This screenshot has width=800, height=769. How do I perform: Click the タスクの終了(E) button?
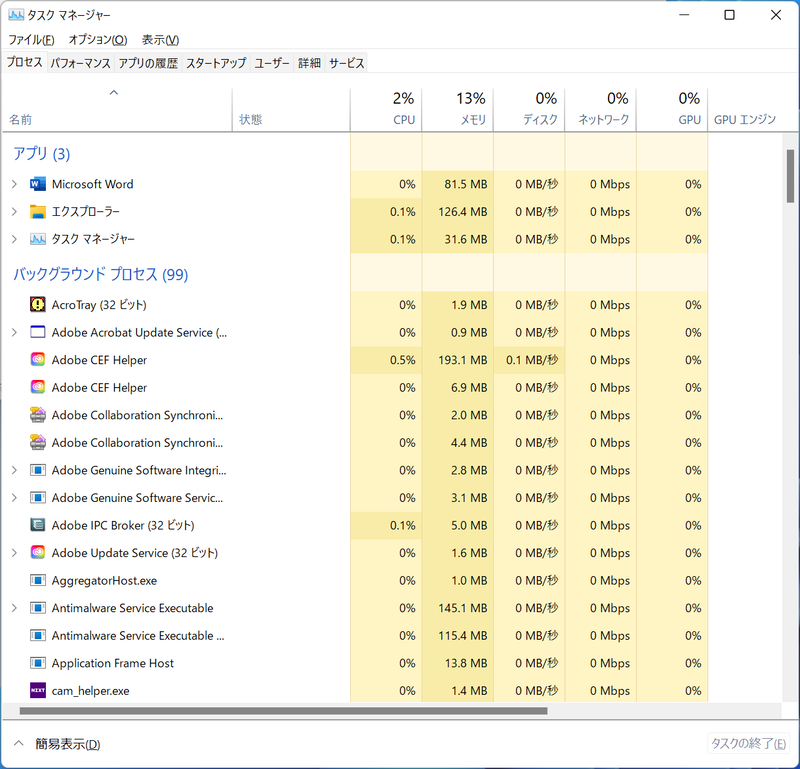coord(748,743)
